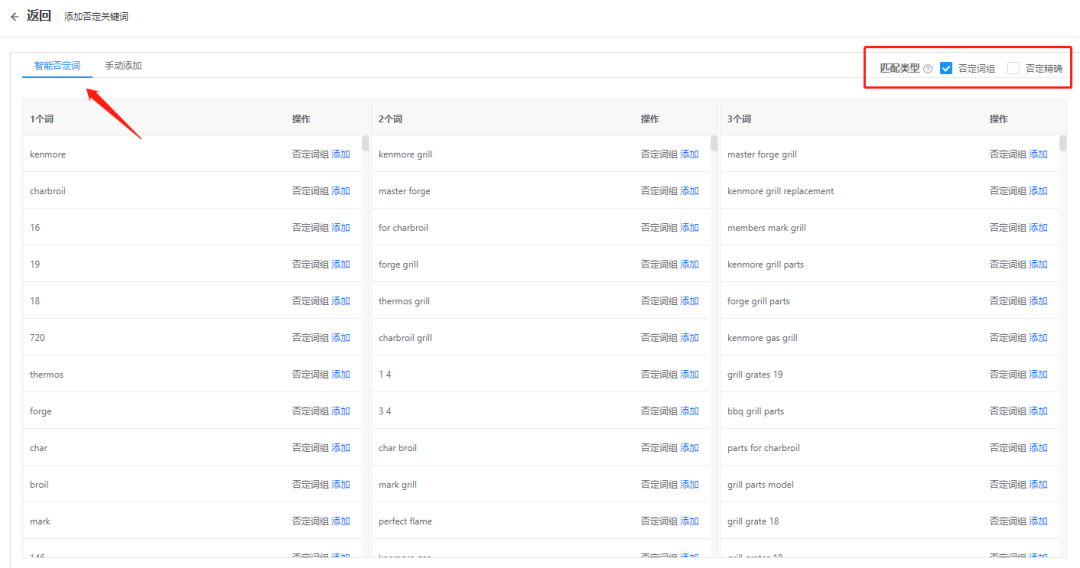Screen dimensions: 1080x568
Task: Click 添加 in the '18' row
Action: pos(340,301)
